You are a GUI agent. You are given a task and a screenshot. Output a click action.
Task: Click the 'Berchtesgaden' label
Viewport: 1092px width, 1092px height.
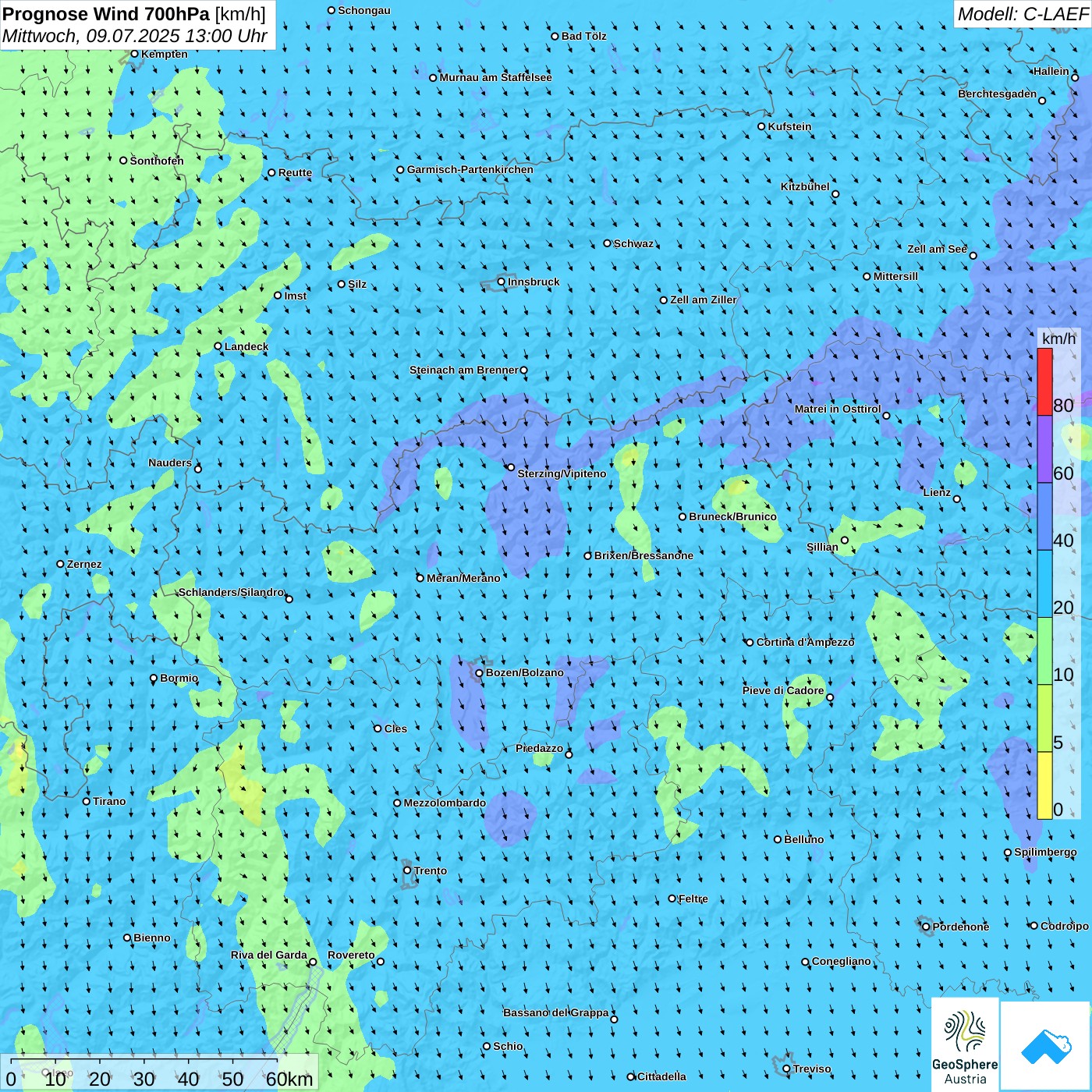[998, 94]
